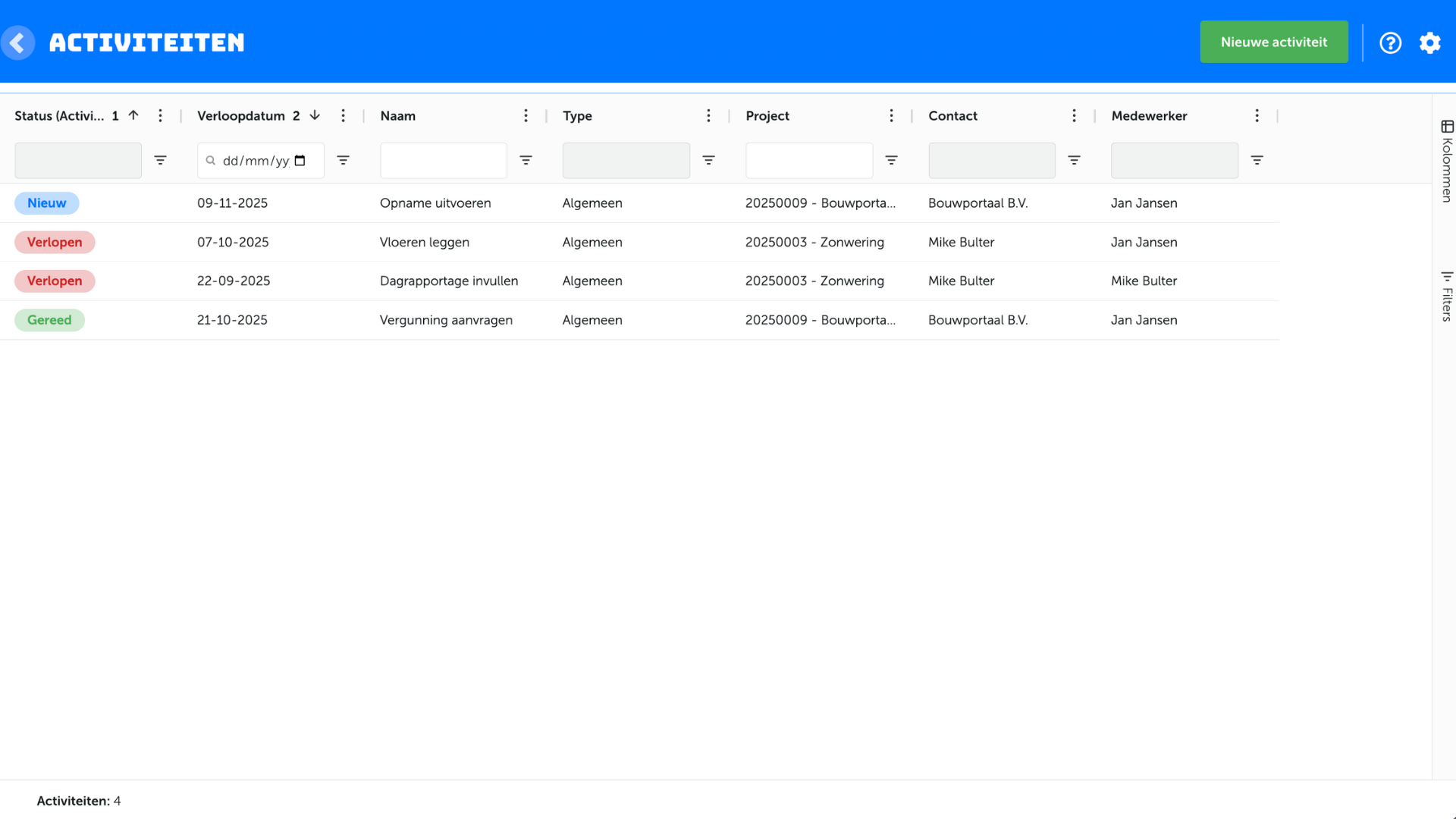The image size is (1456, 819).
Task: Click date 22-09-2025
Action: point(234,281)
